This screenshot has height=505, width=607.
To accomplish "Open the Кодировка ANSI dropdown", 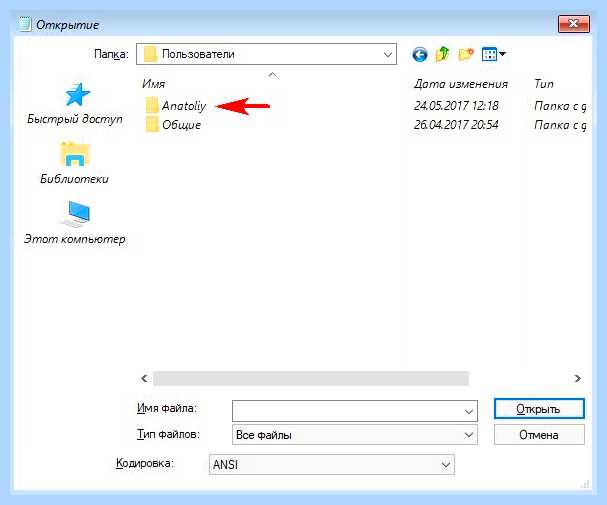I will 332,464.
